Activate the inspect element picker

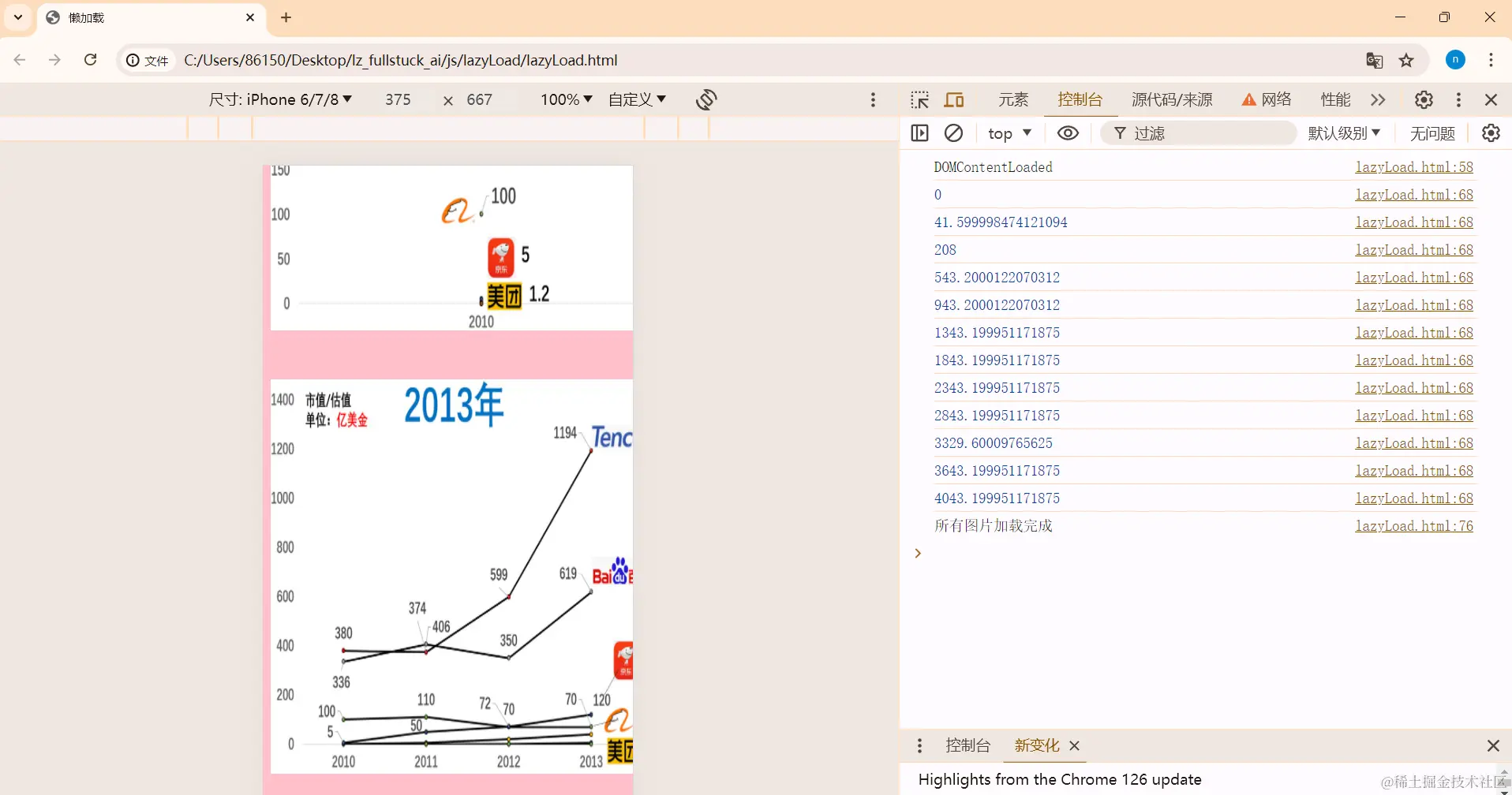pos(919,99)
